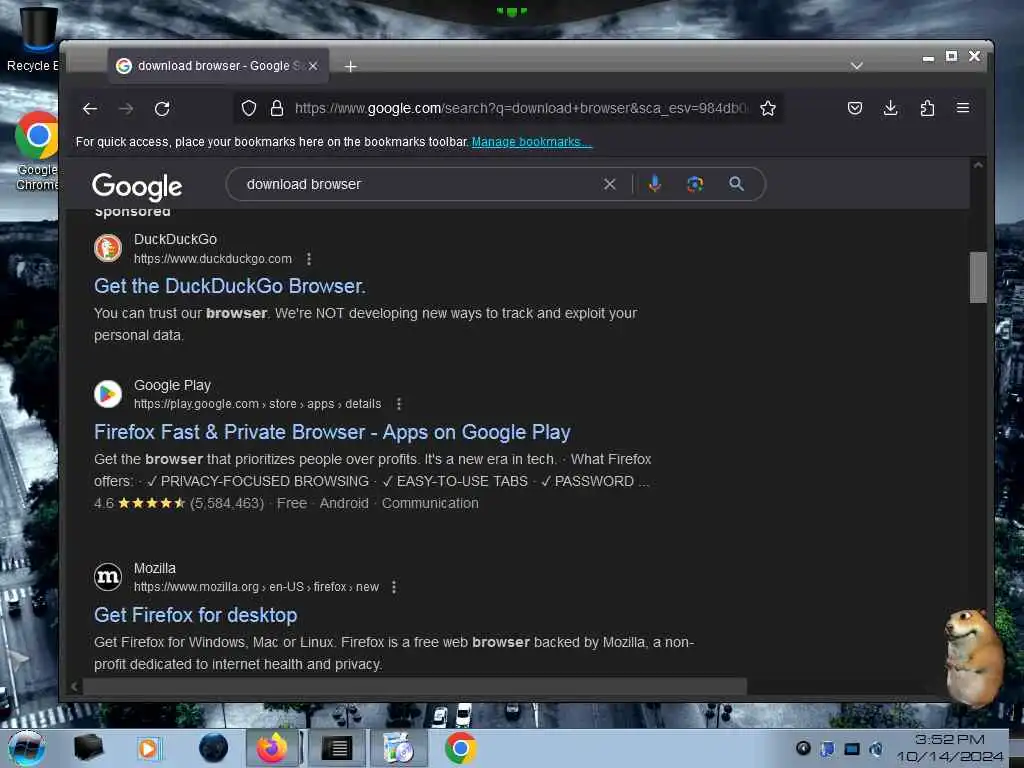1024x768 pixels.
Task: Click the Mozilla site name in results
Action: coord(155,568)
